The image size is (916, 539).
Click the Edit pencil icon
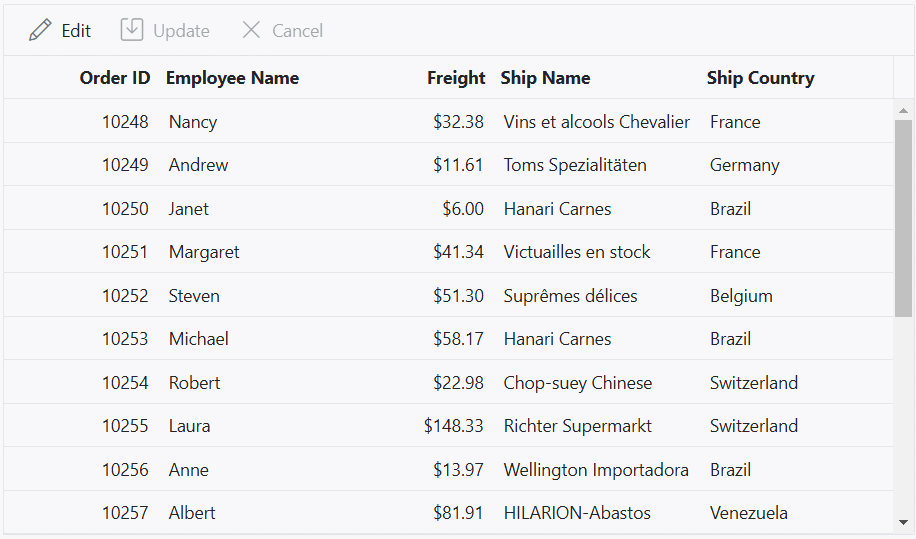click(40, 30)
